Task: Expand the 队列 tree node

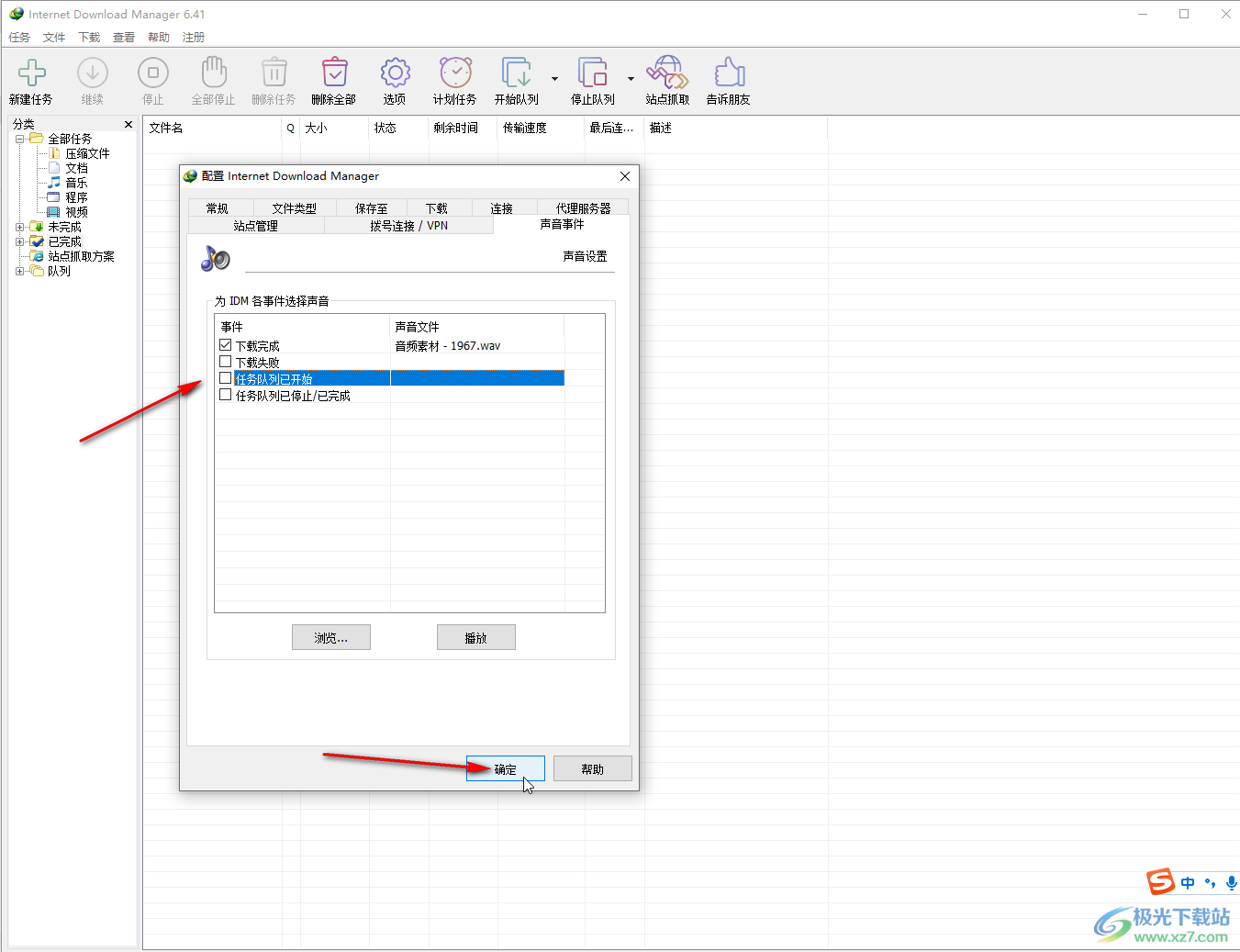Action: 20,271
